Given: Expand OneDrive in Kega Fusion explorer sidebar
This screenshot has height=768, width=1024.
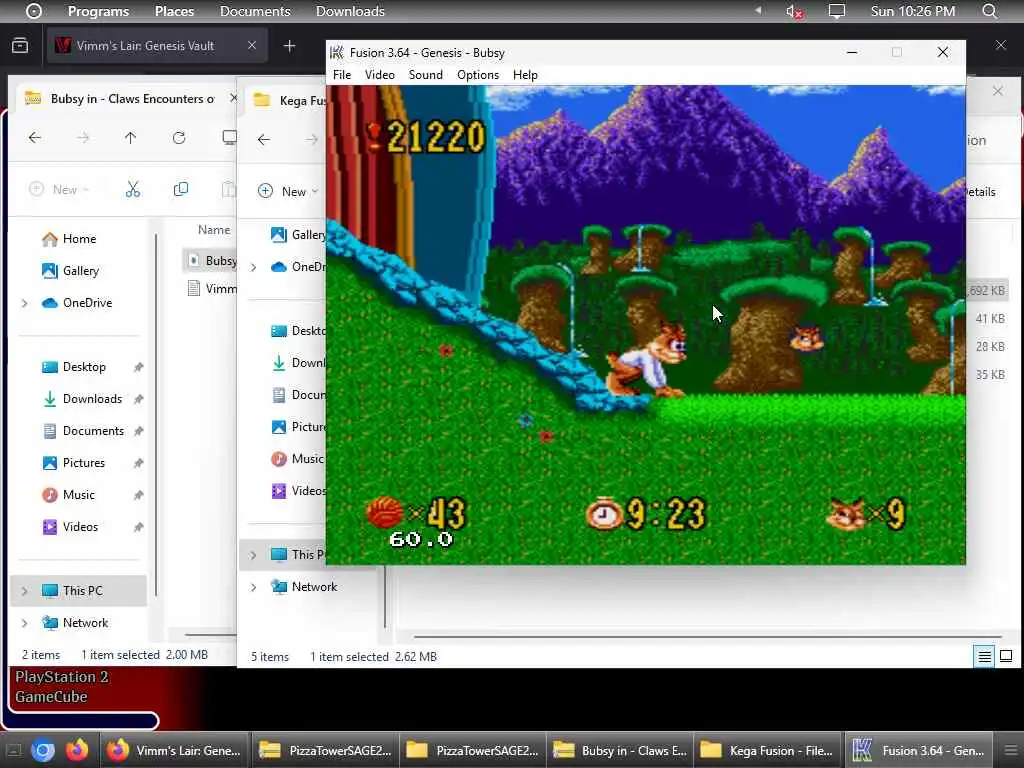Looking at the screenshot, I should (253, 267).
